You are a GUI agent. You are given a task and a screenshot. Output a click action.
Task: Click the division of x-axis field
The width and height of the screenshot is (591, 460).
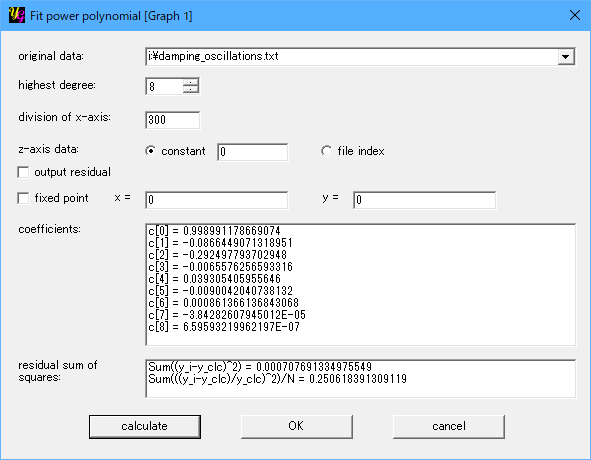pyautogui.click(x=173, y=120)
